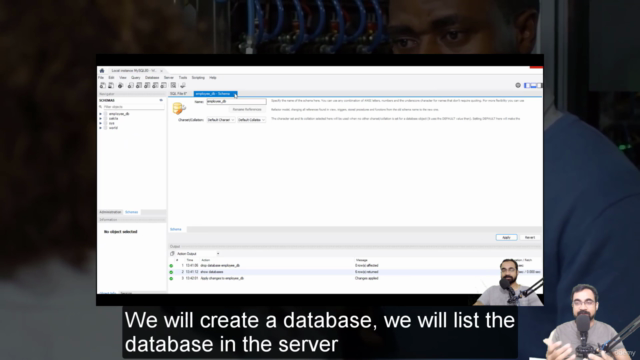This screenshot has height=360, width=640.
Task: Click the create new function toolbar icon
Action: [x=163, y=85]
